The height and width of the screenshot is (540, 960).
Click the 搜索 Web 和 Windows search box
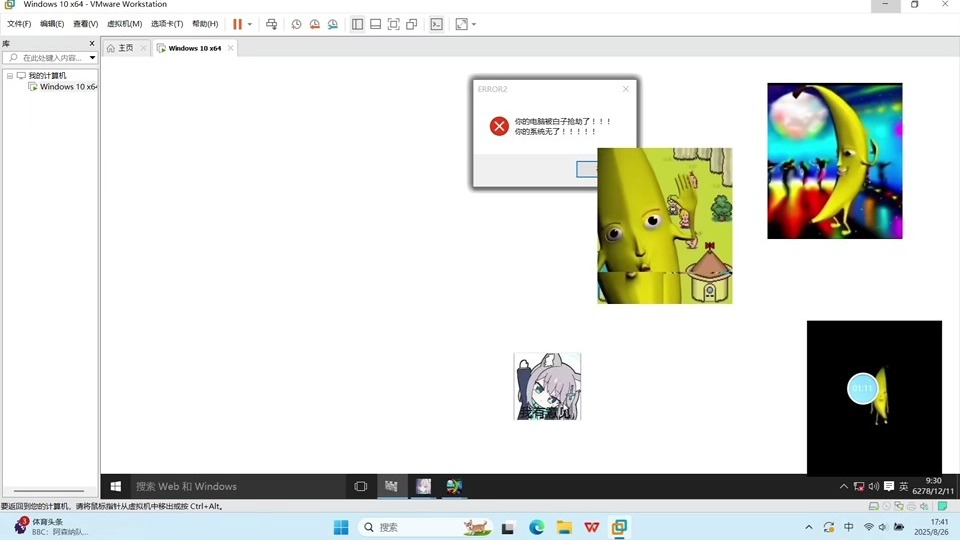[x=238, y=486]
